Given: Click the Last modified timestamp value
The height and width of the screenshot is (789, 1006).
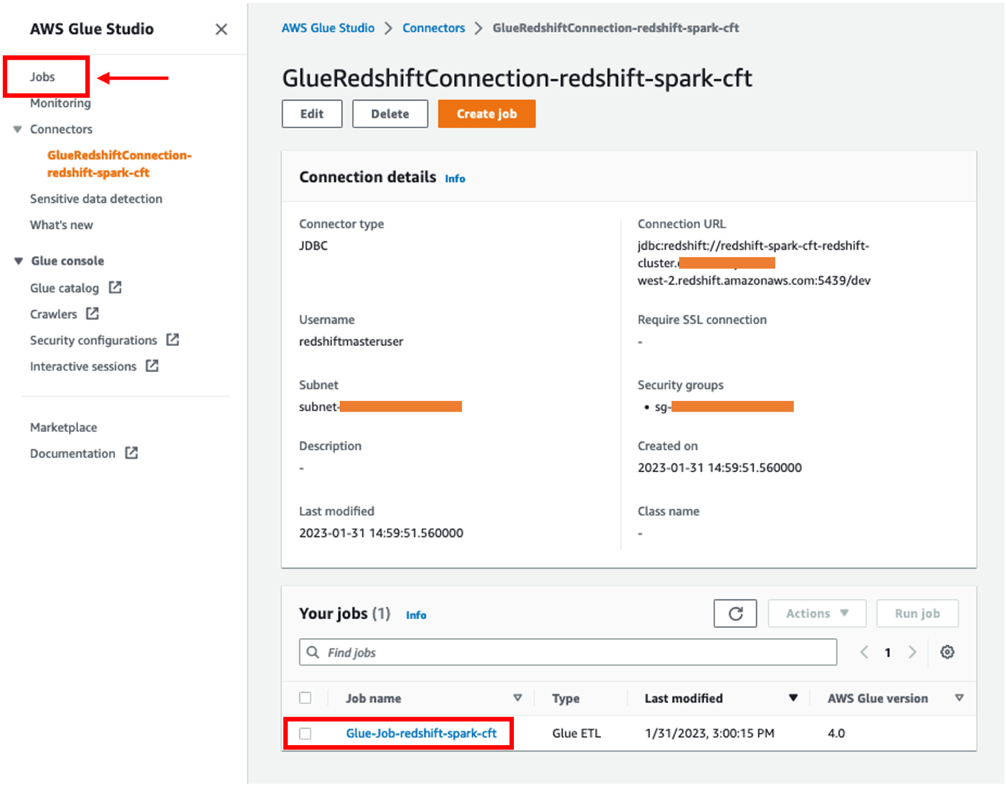Looking at the screenshot, I should click(381, 533).
